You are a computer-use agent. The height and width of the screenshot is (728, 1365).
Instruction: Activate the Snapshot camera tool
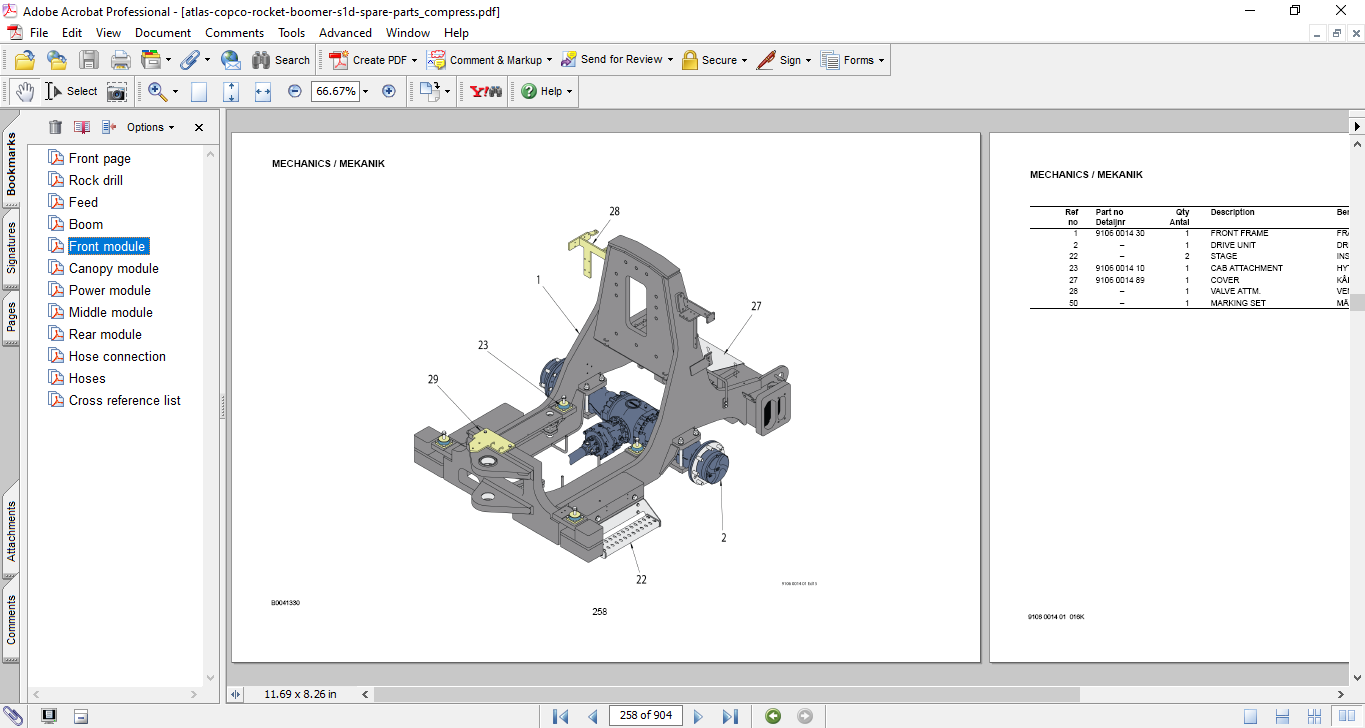click(x=117, y=91)
